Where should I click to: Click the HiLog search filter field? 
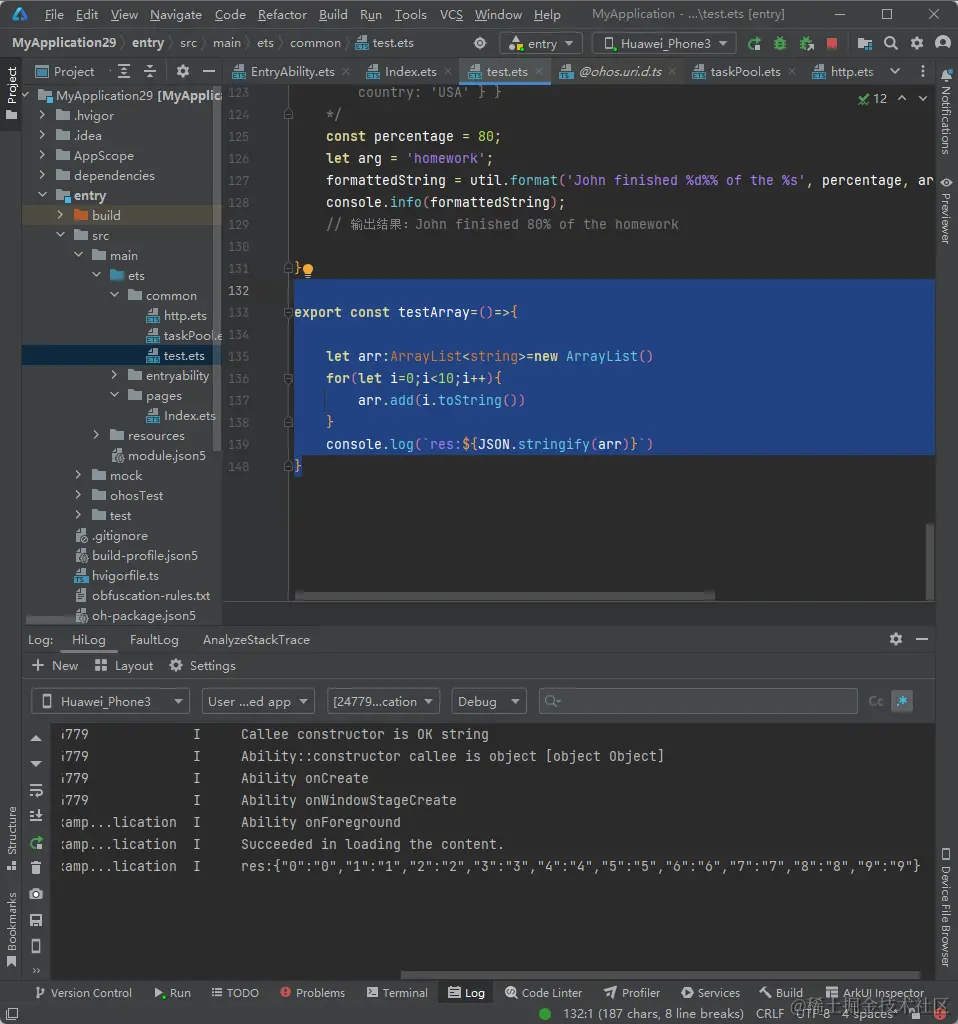coord(698,701)
